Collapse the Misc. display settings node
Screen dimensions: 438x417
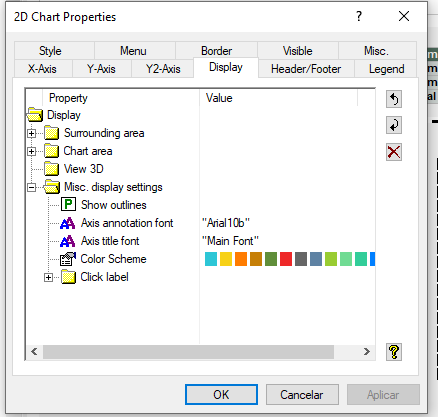31,187
